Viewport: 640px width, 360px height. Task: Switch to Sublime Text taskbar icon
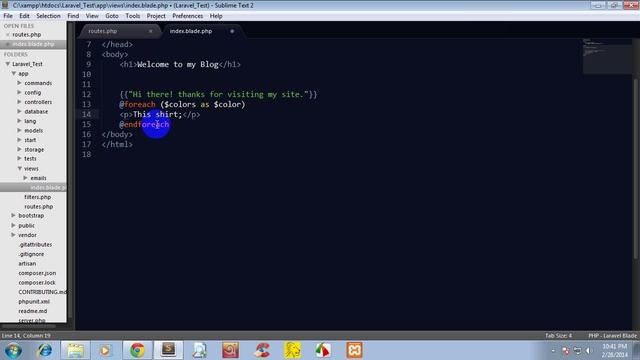pyautogui.click(x=168, y=350)
